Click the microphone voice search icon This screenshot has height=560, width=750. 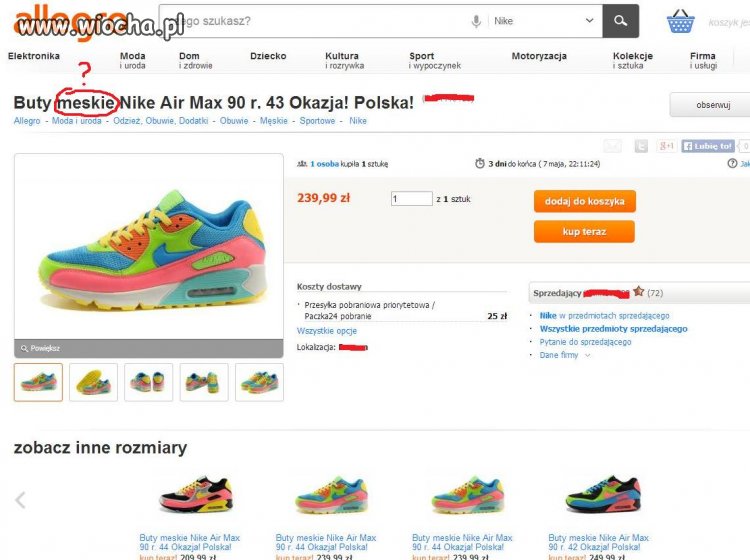(476, 21)
